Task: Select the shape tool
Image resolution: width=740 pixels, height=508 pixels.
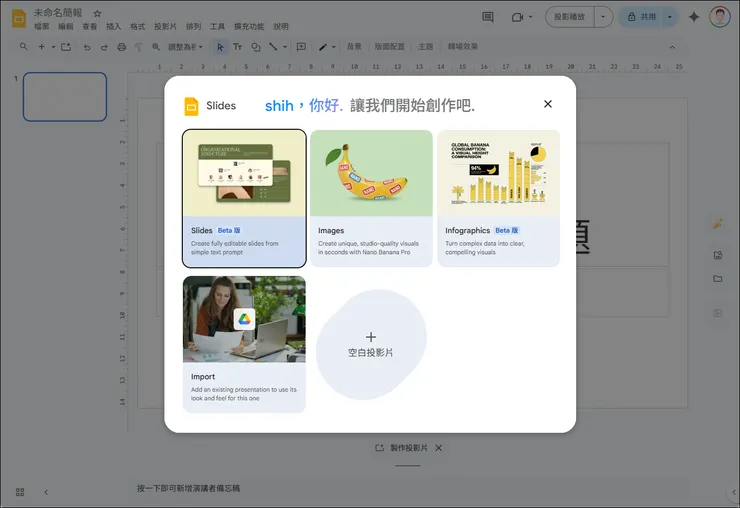Action: pos(255,47)
